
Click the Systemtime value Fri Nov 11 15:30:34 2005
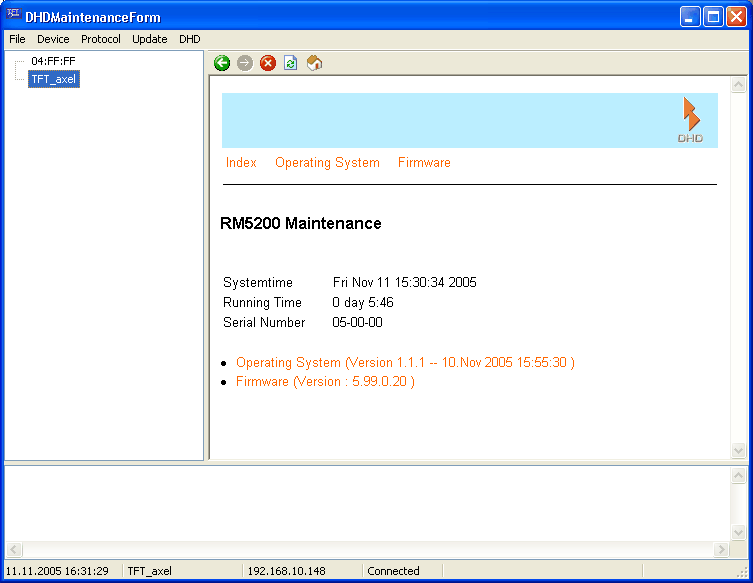point(404,282)
